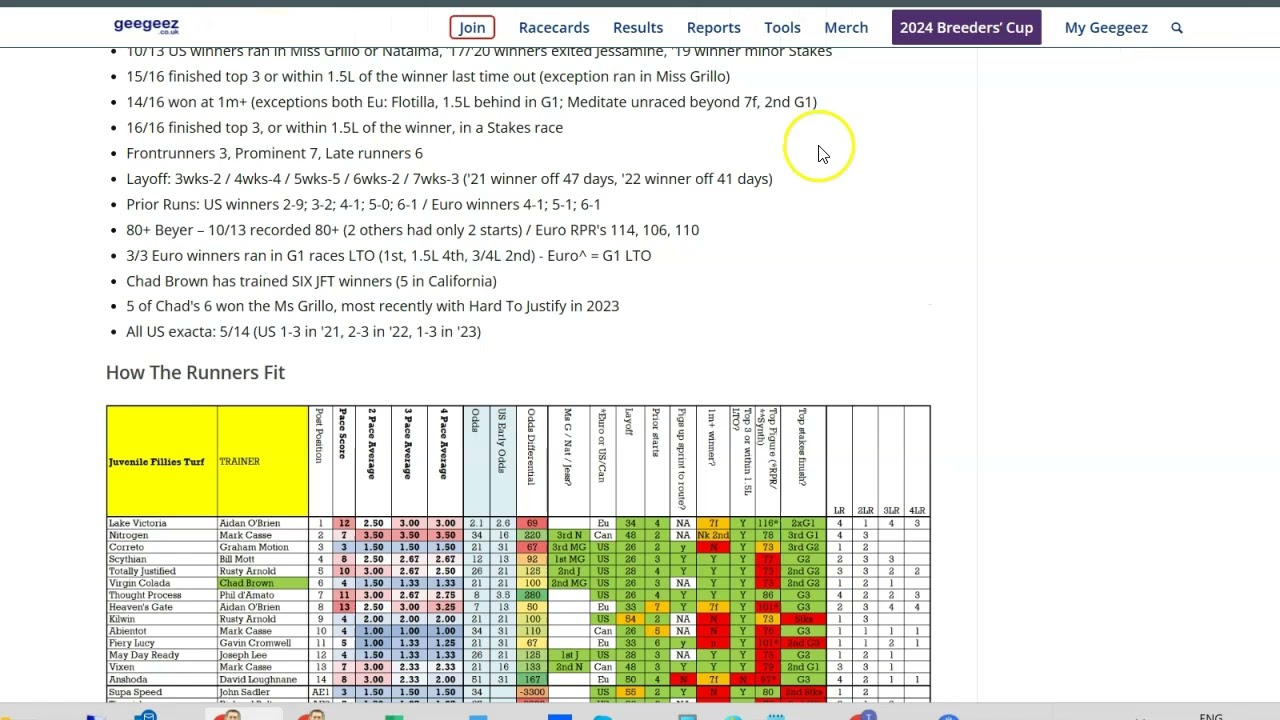Visit the Merch link

845,28
